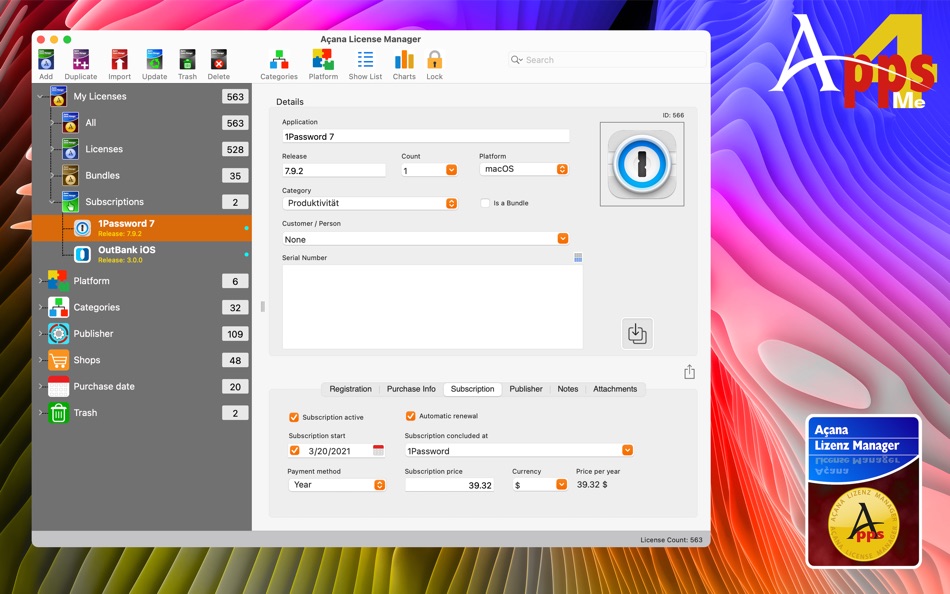This screenshot has width=950, height=594.
Task: Switch to the Registration tab
Action: [x=350, y=389]
